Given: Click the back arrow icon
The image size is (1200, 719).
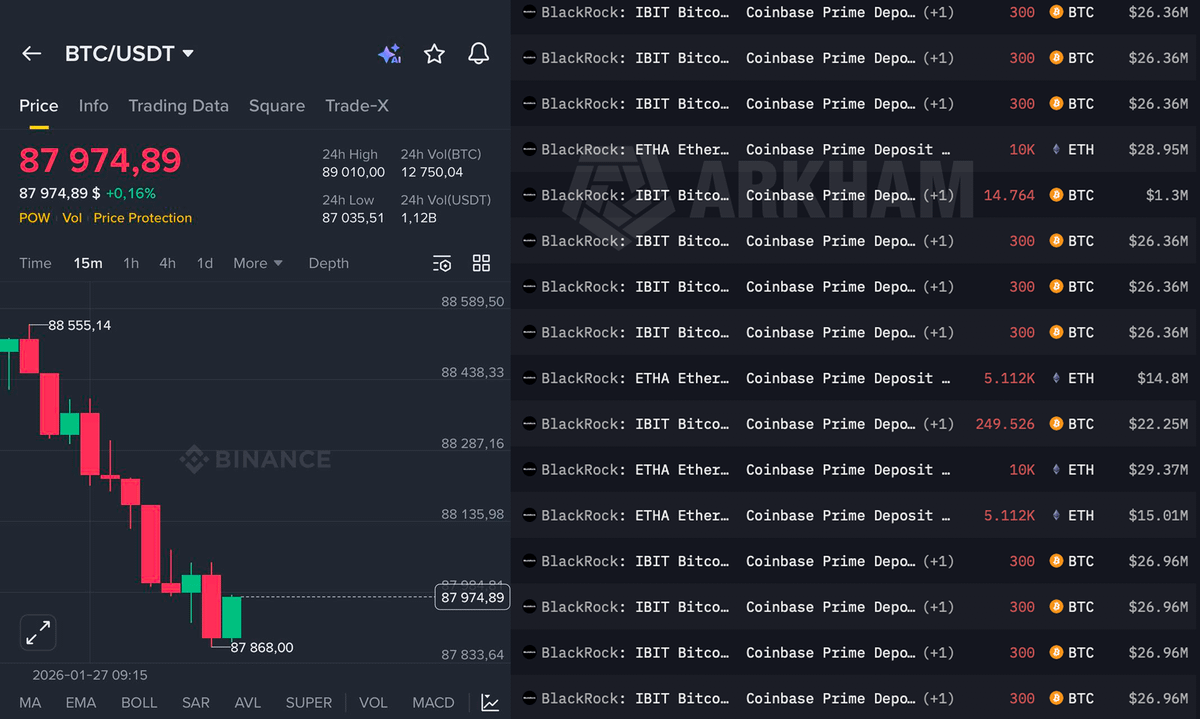Looking at the screenshot, I should [32, 54].
